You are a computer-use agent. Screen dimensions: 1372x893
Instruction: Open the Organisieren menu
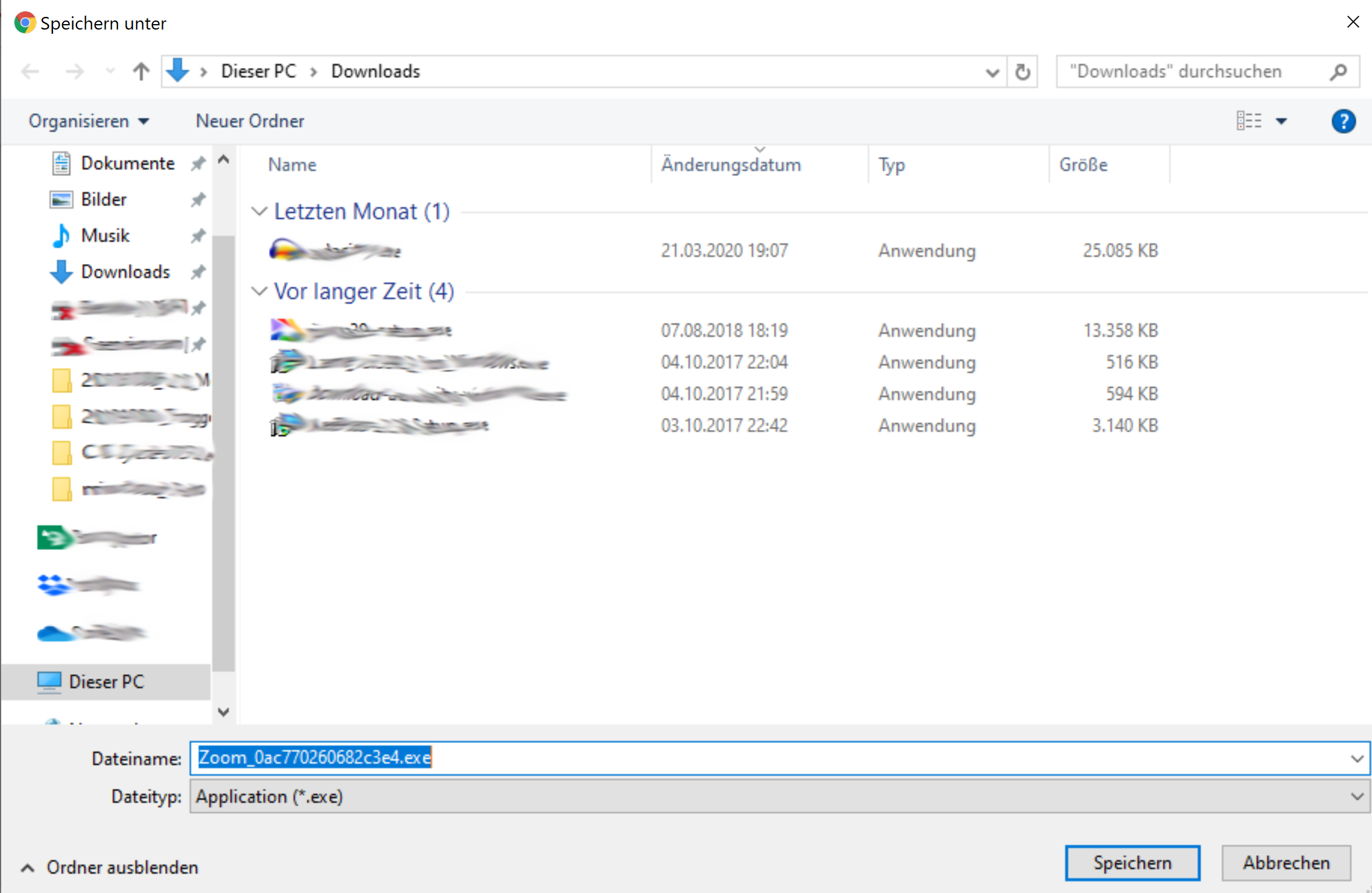[89, 121]
